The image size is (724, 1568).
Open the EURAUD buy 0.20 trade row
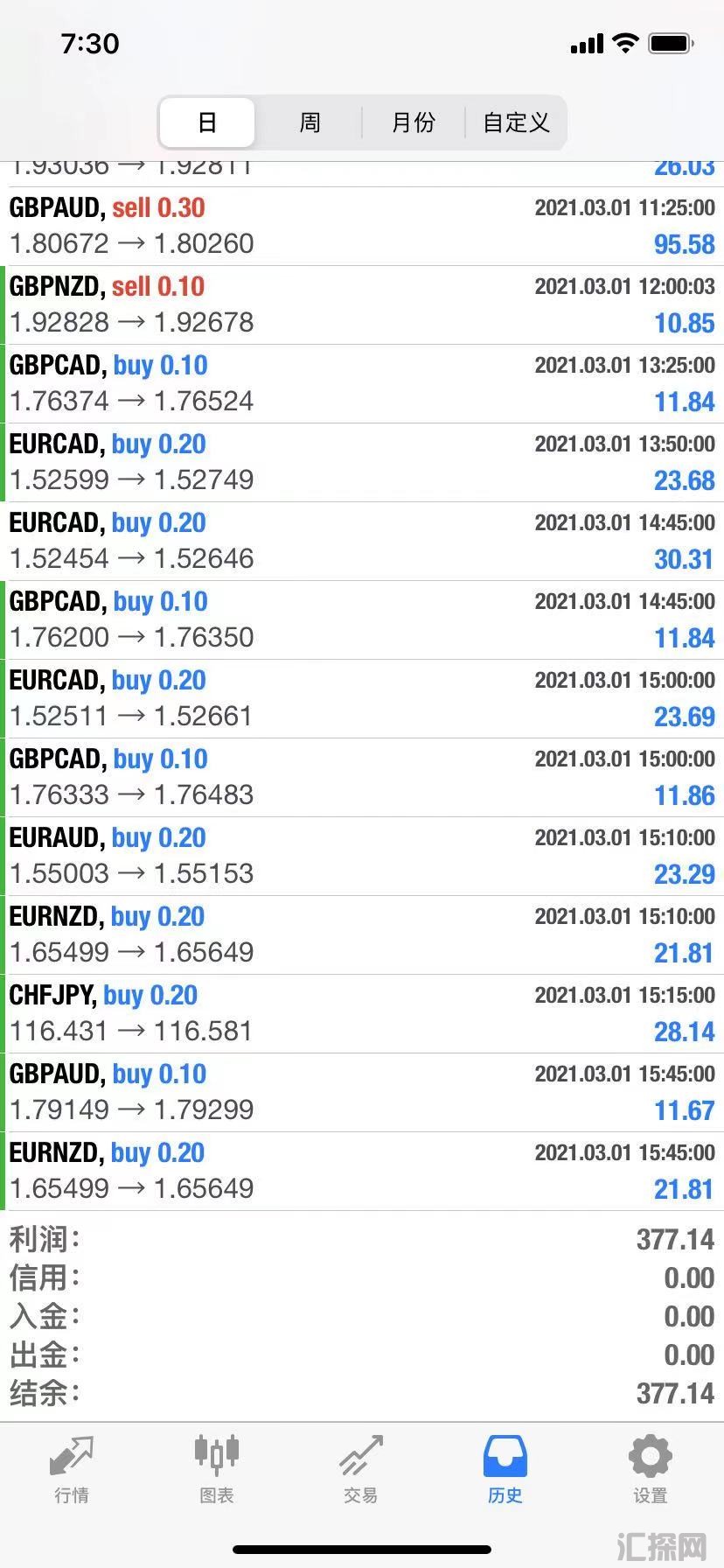pyautogui.click(x=362, y=857)
